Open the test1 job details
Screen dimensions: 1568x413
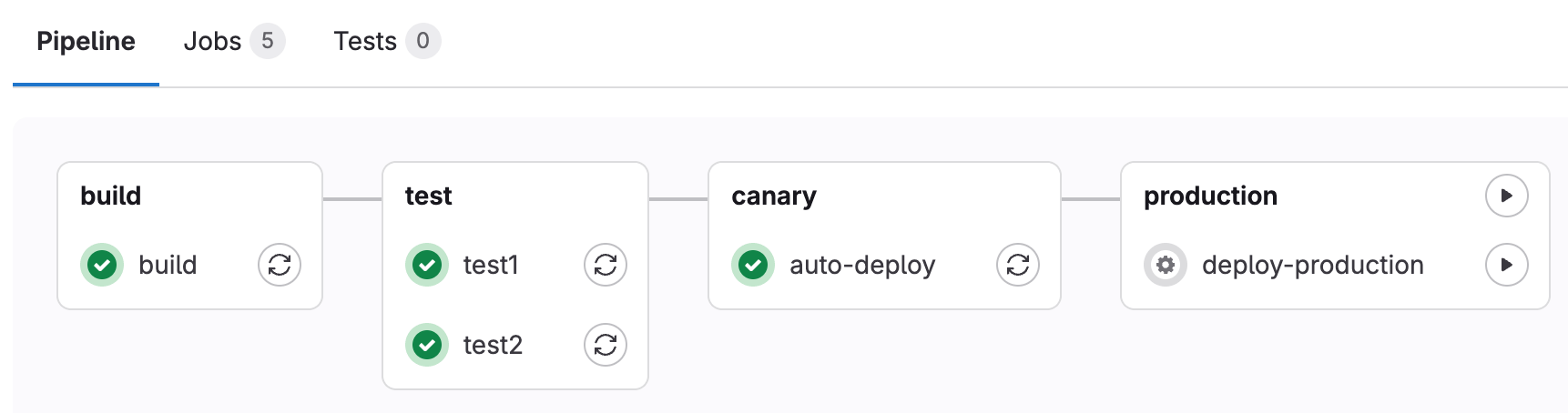coord(491,265)
